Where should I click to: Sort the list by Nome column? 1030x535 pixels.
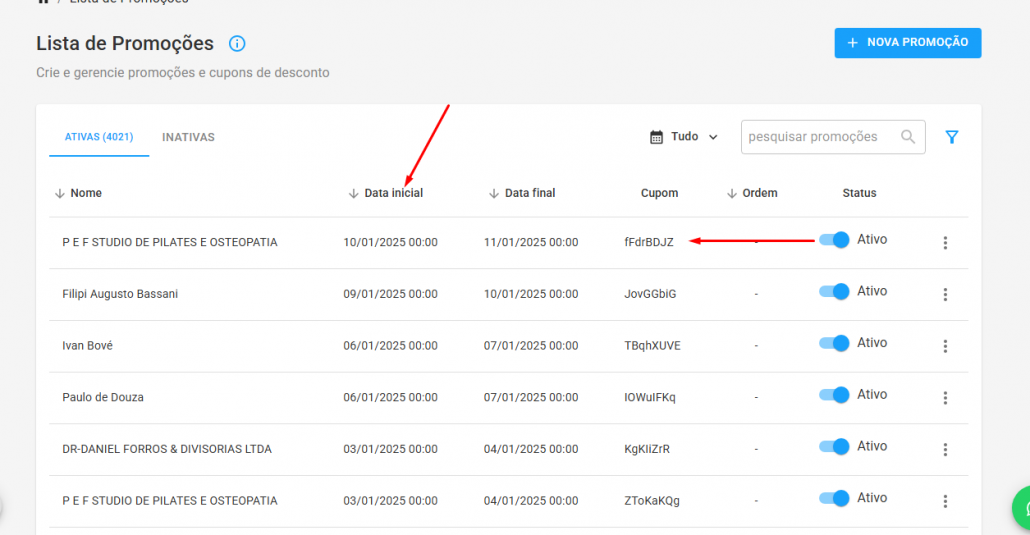point(85,193)
